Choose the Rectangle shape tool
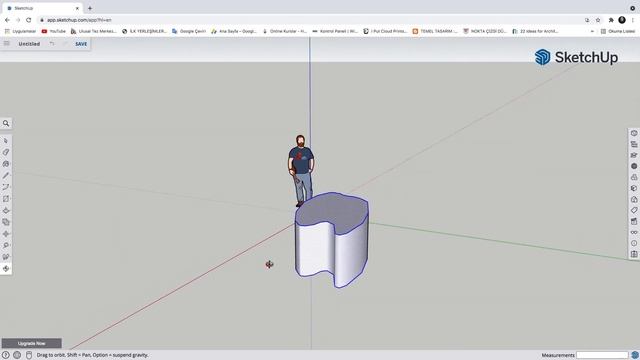This screenshot has height=360, width=640. [6, 199]
